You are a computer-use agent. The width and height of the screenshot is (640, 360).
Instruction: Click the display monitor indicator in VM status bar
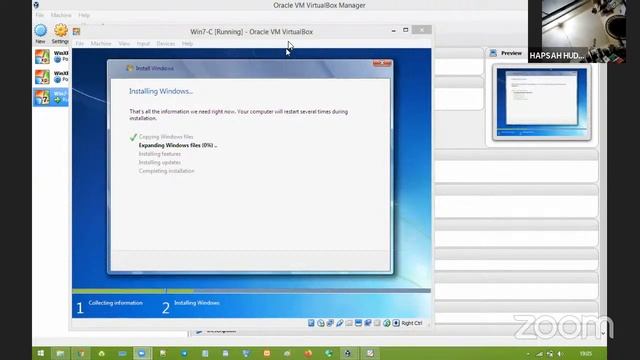coord(358,323)
